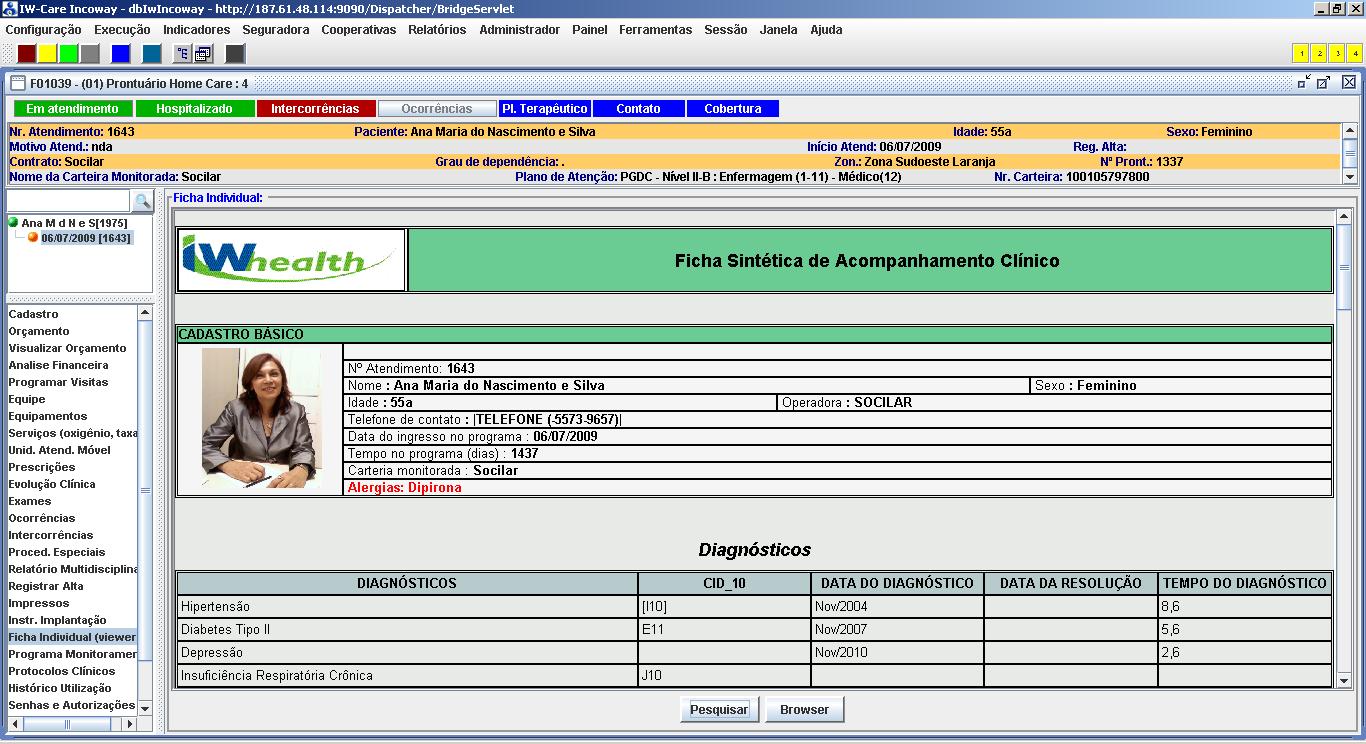Click the Pl. Terapêutico button
The height and width of the screenshot is (744, 1366).
pos(544,109)
